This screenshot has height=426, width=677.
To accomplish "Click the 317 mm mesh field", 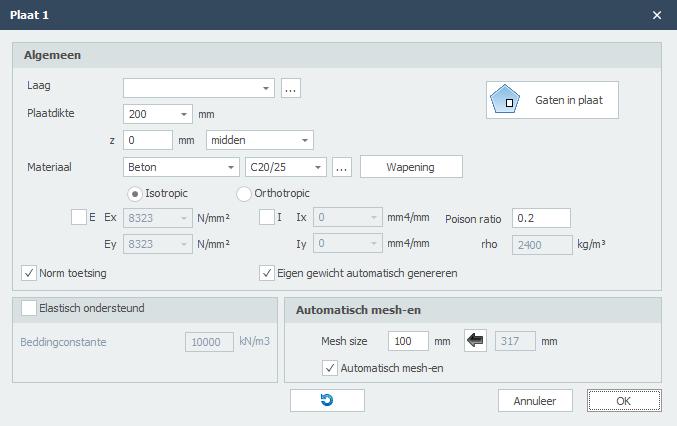I will 515,341.
